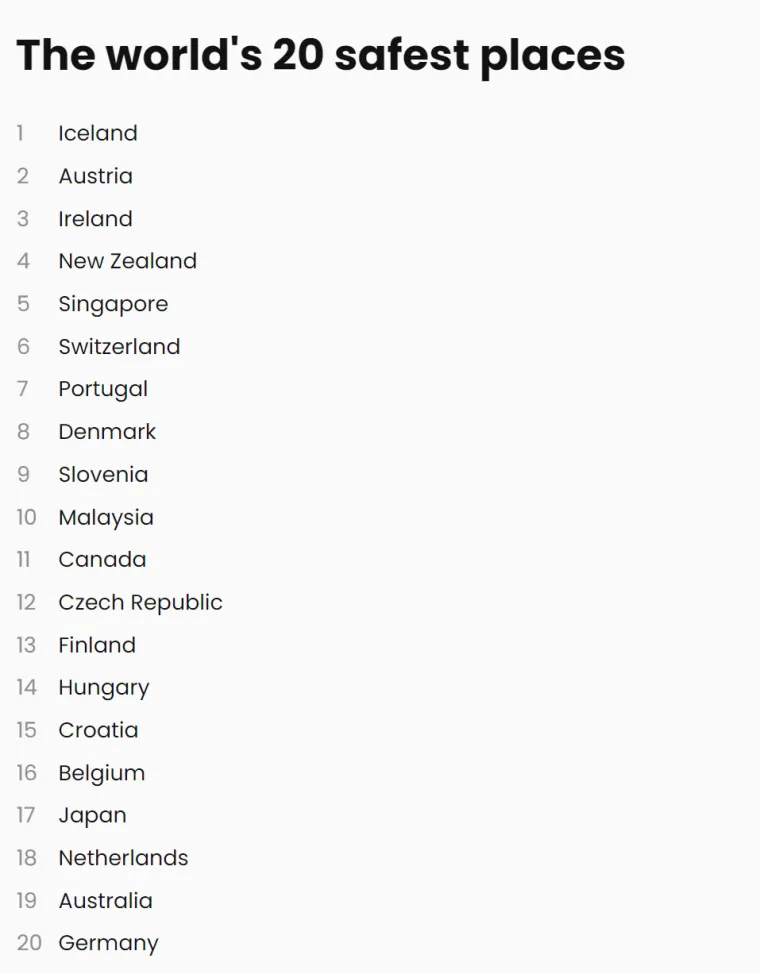Click Malaysia in the list
760x974 pixels.
click(x=106, y=517)
